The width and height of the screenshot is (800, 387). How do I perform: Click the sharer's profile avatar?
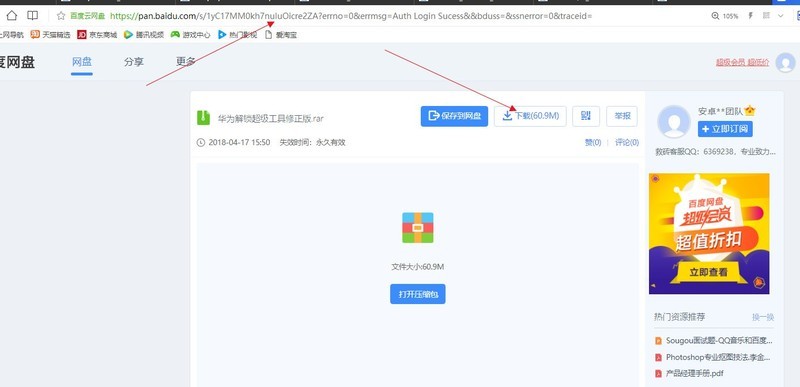coord(673,122)
